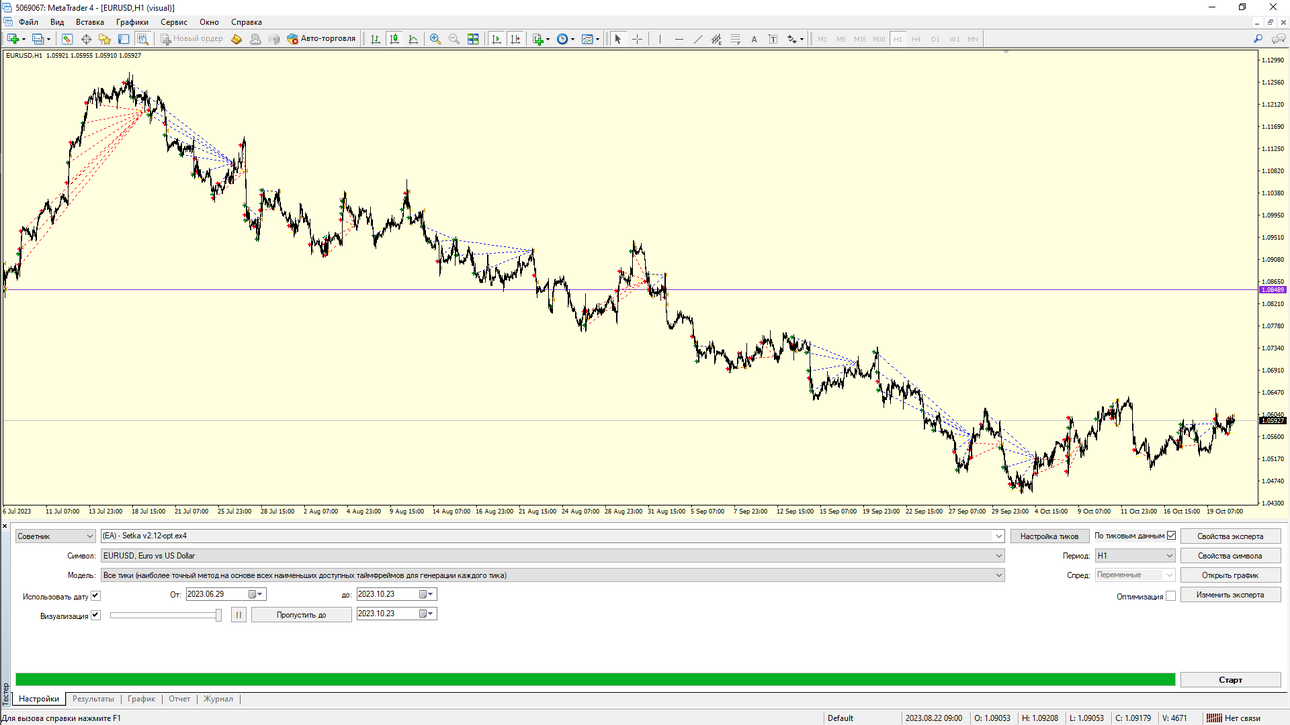
Task: Select the text label 'T' tool
Action: pyautogui.click(x=773, y=39)
